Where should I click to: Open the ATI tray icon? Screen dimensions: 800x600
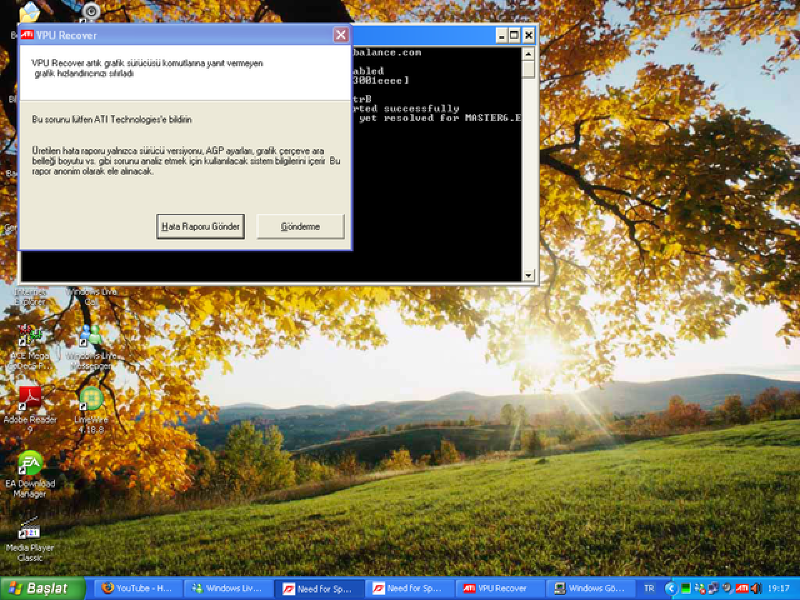tap(742, 588)
